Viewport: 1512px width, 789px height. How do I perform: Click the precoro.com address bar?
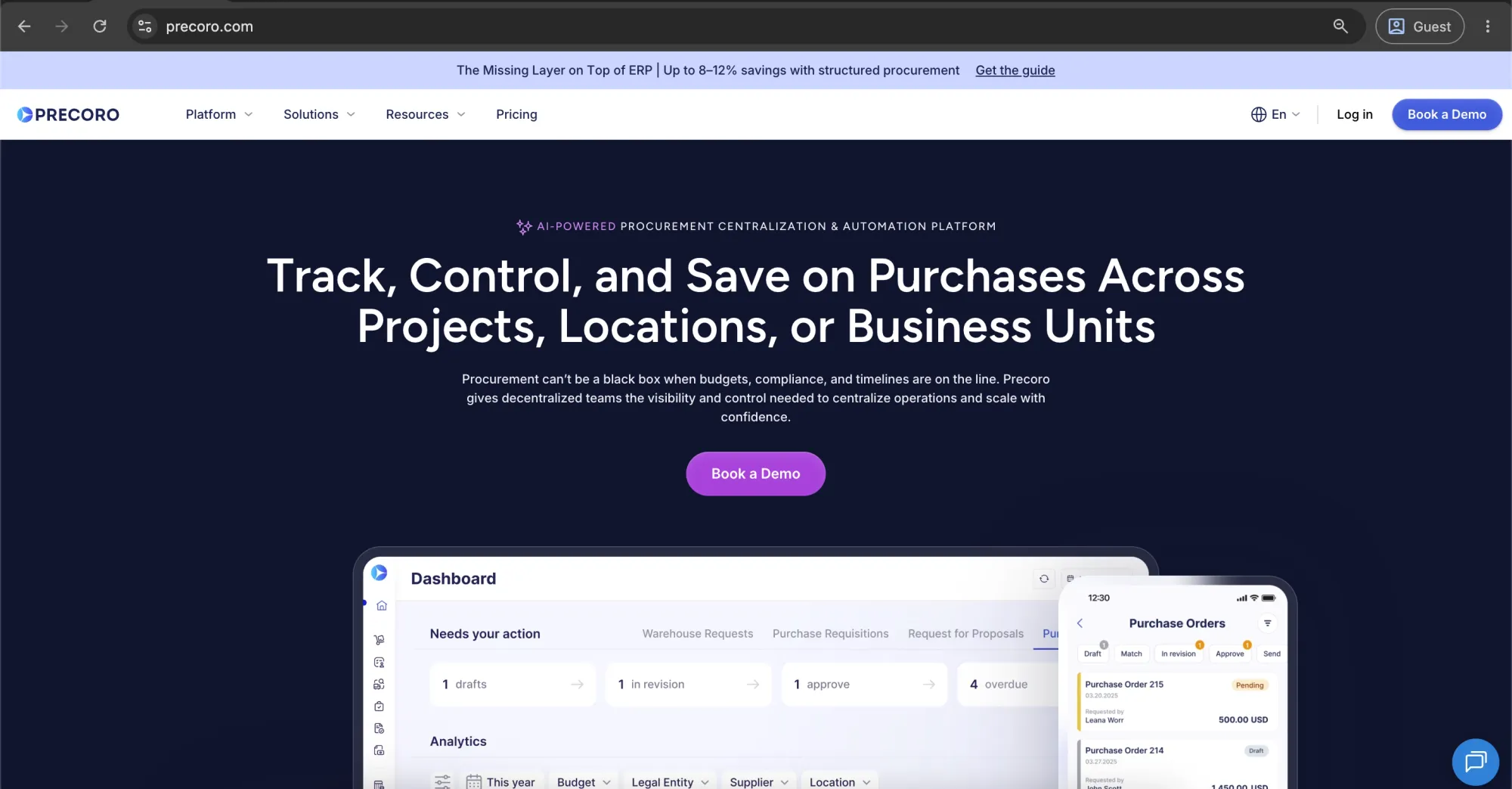tap(745, 26)
